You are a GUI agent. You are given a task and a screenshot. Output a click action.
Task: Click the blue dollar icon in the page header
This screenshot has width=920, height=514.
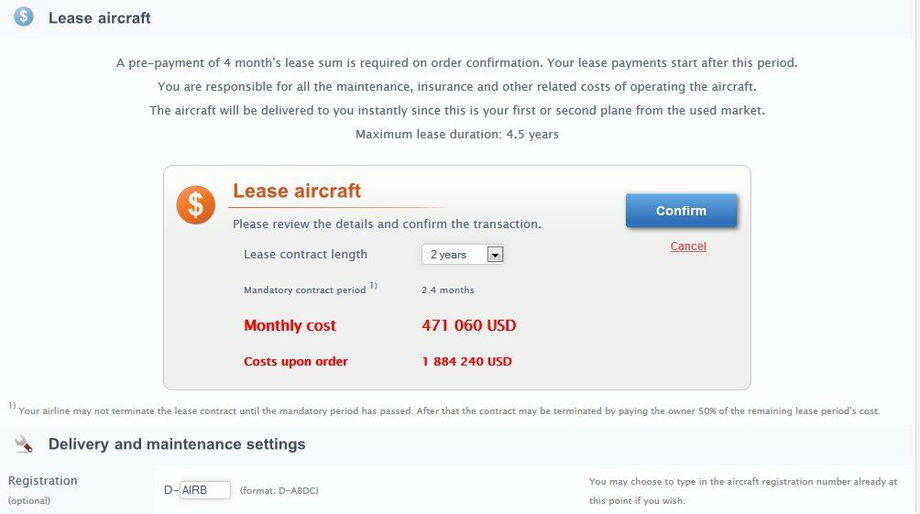coord(24,18)
